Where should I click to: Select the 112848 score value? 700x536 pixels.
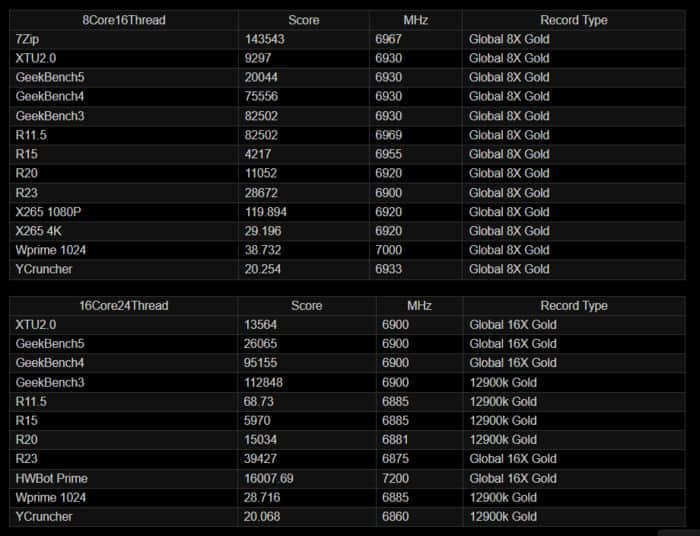(x=263, y=382)
